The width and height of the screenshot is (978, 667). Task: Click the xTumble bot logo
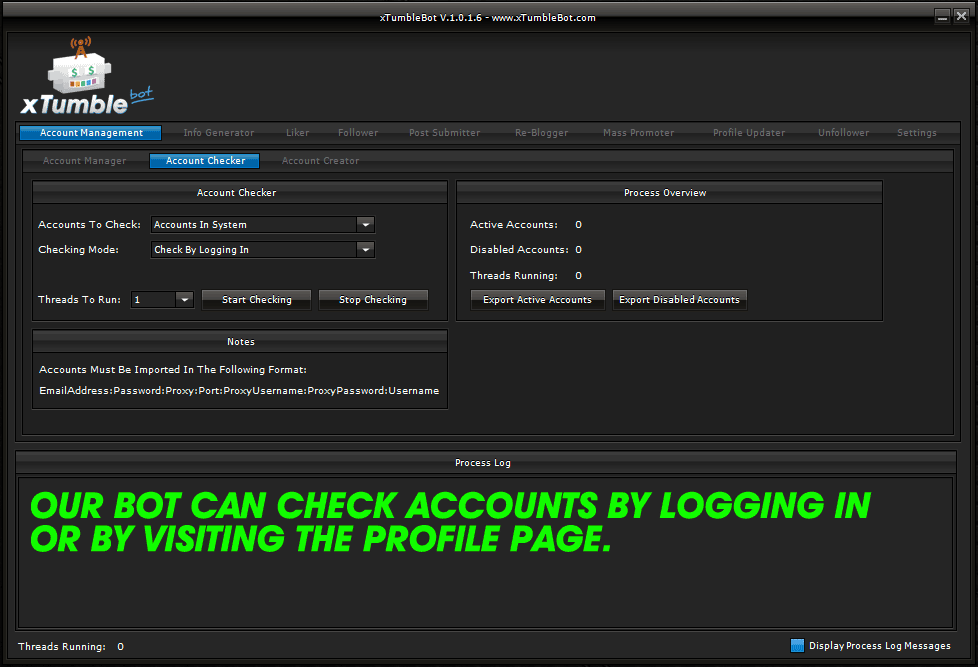pos(86,79)
